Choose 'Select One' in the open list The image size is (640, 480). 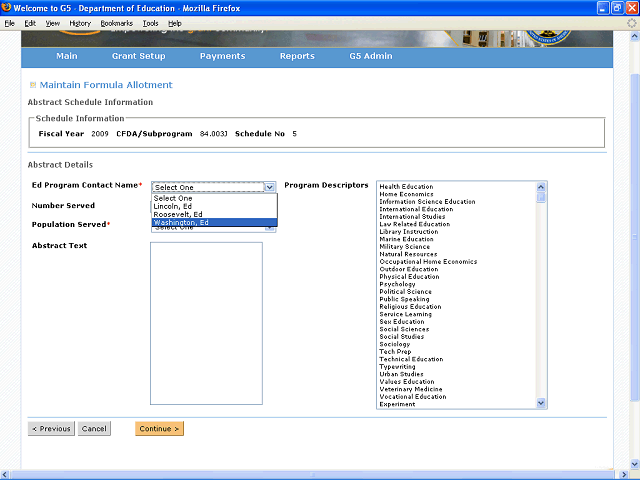pyautogui.click(x=214, y=198)
